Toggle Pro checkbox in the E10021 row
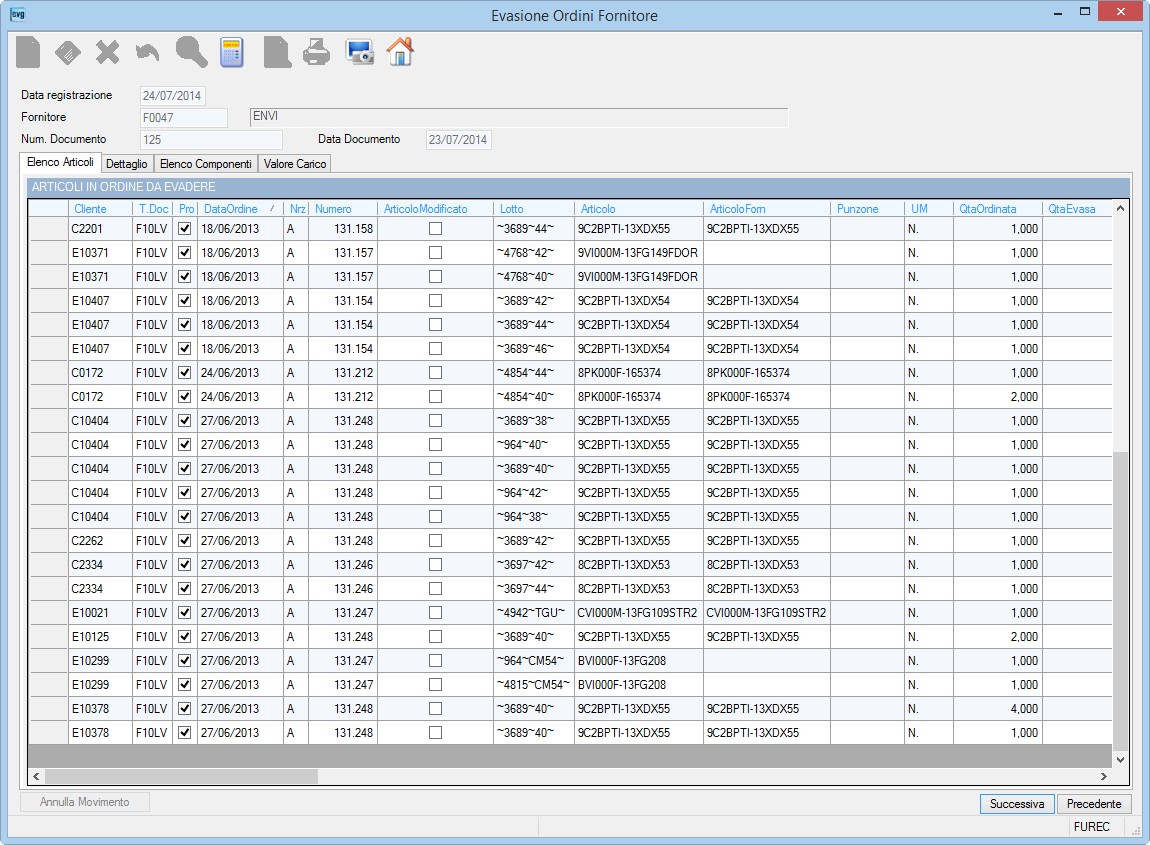The width and height of the screenshot is (1150, 845). (x=185, y=612)
